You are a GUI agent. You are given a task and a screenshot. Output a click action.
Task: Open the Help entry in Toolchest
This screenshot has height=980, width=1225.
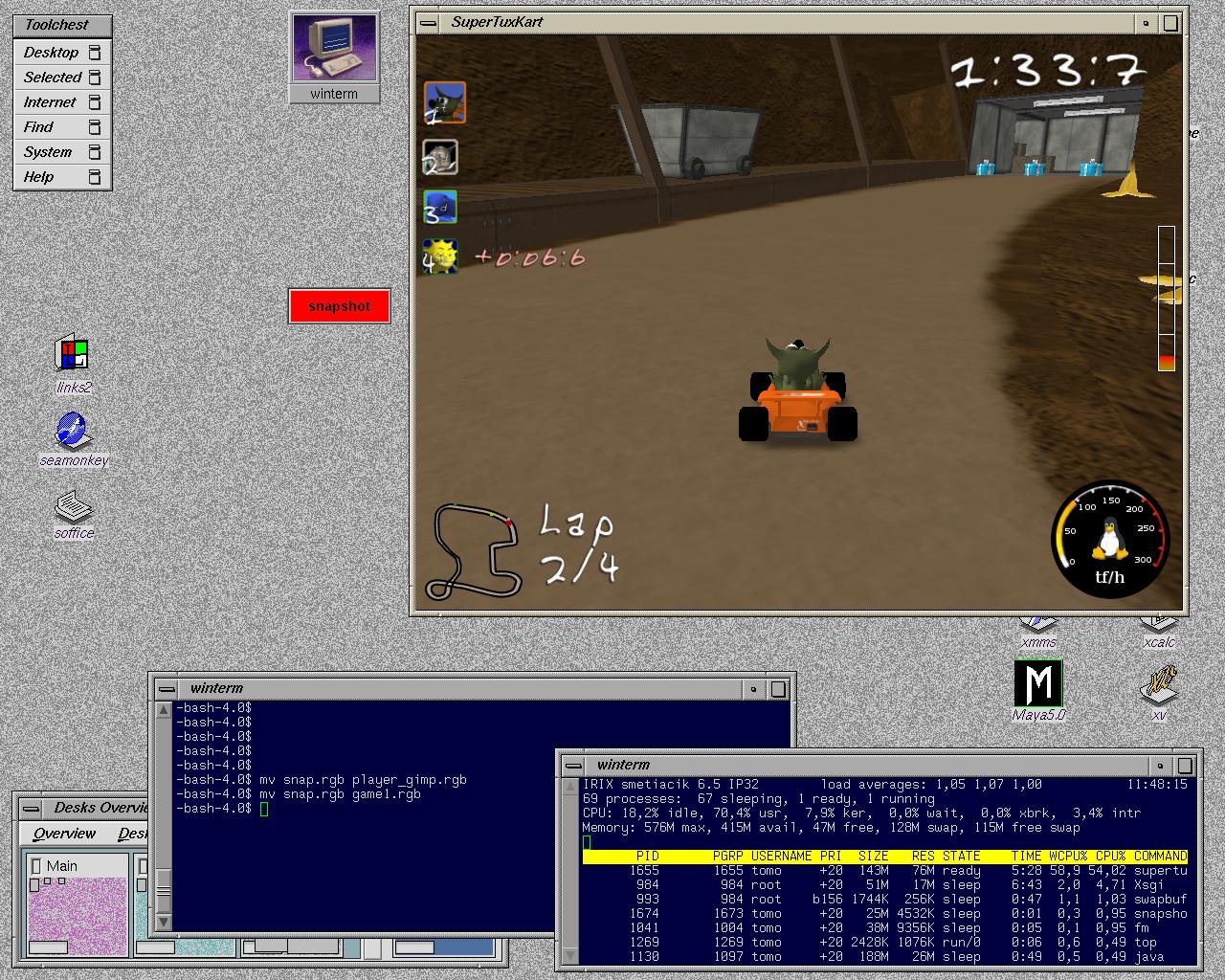pos(62,177)
